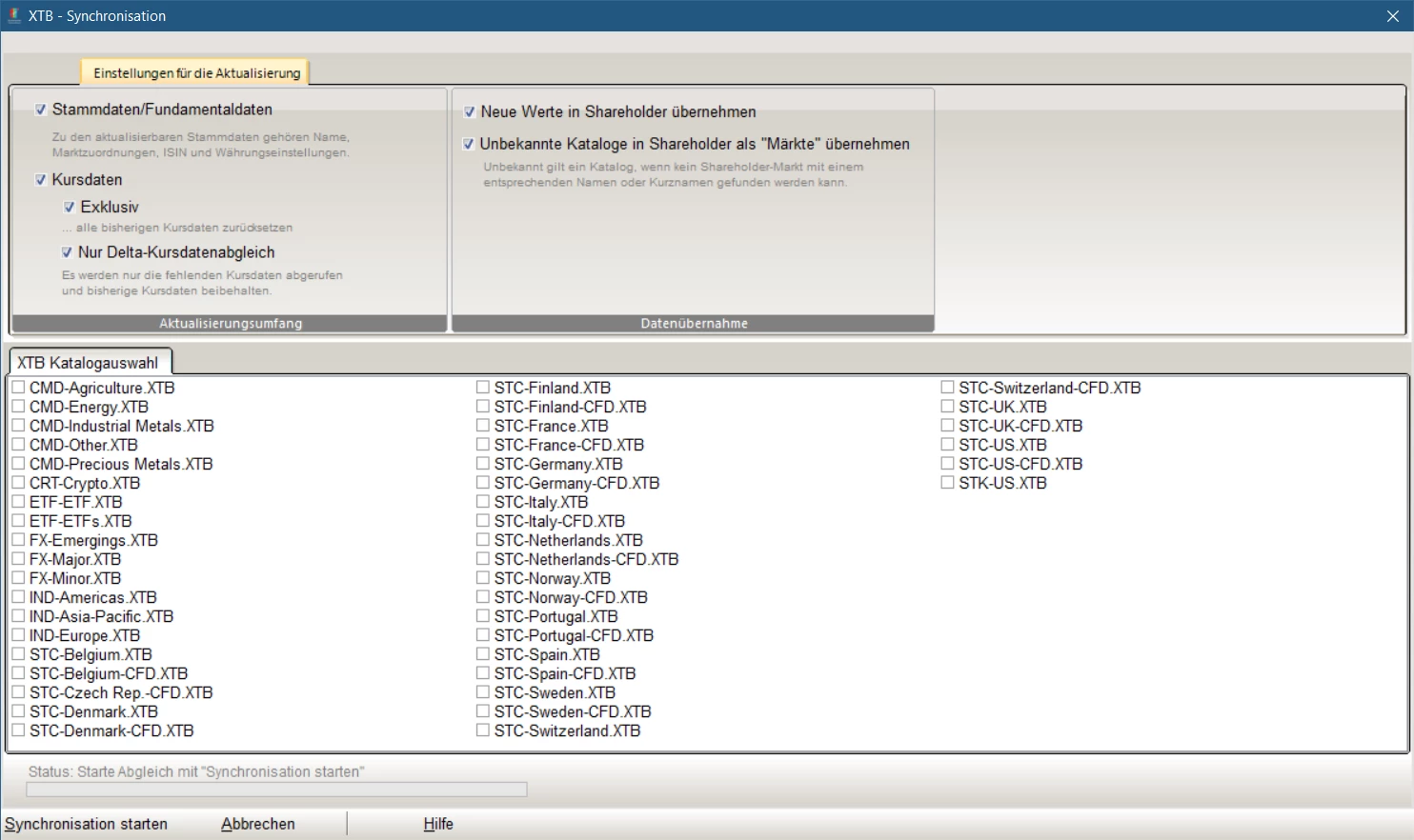1414x840 pixels.
Task: Select the FX-Minor.XTB checkbox
Action: pos(18,578)
